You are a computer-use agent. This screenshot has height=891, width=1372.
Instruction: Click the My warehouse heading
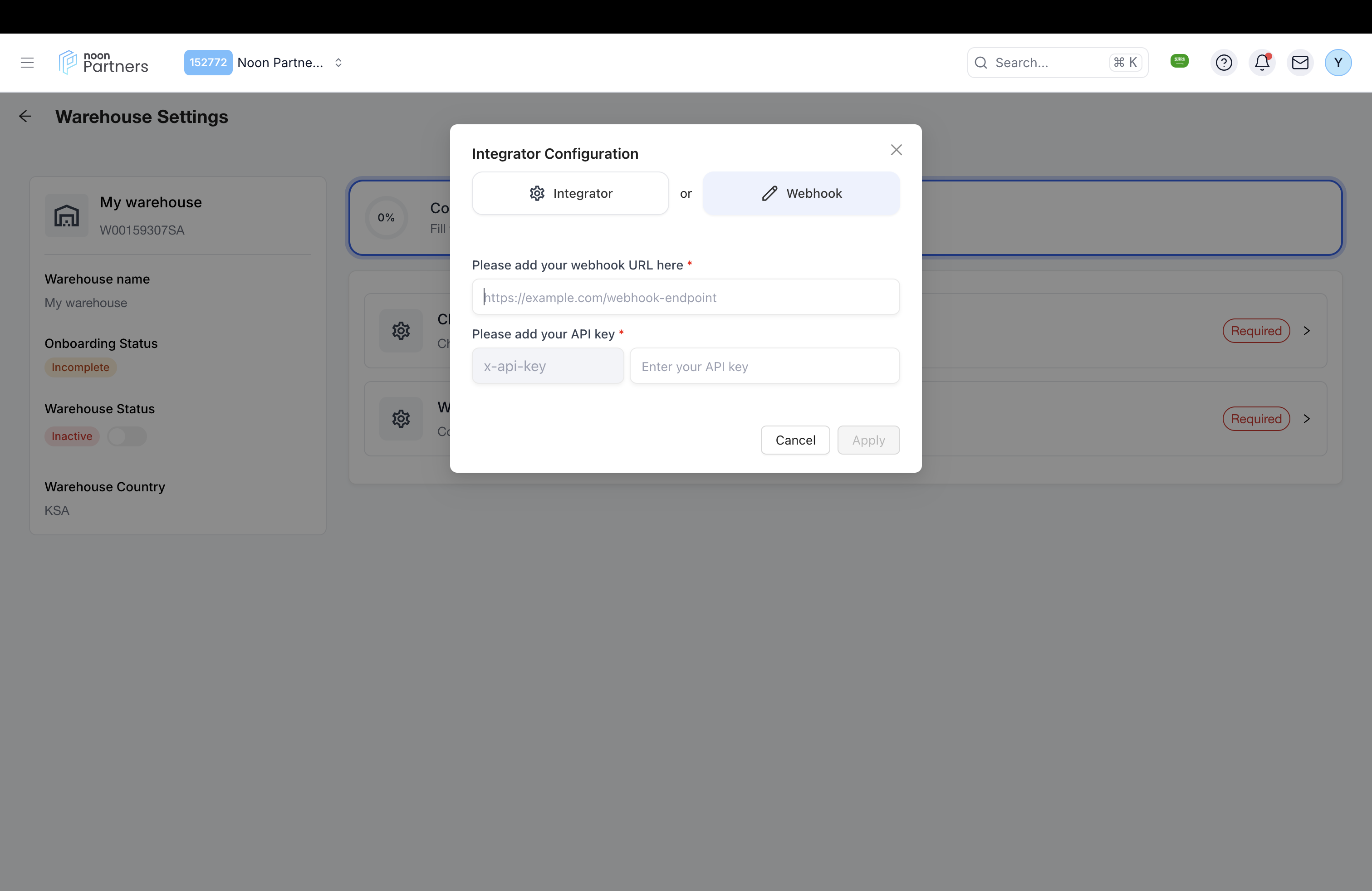151,202
